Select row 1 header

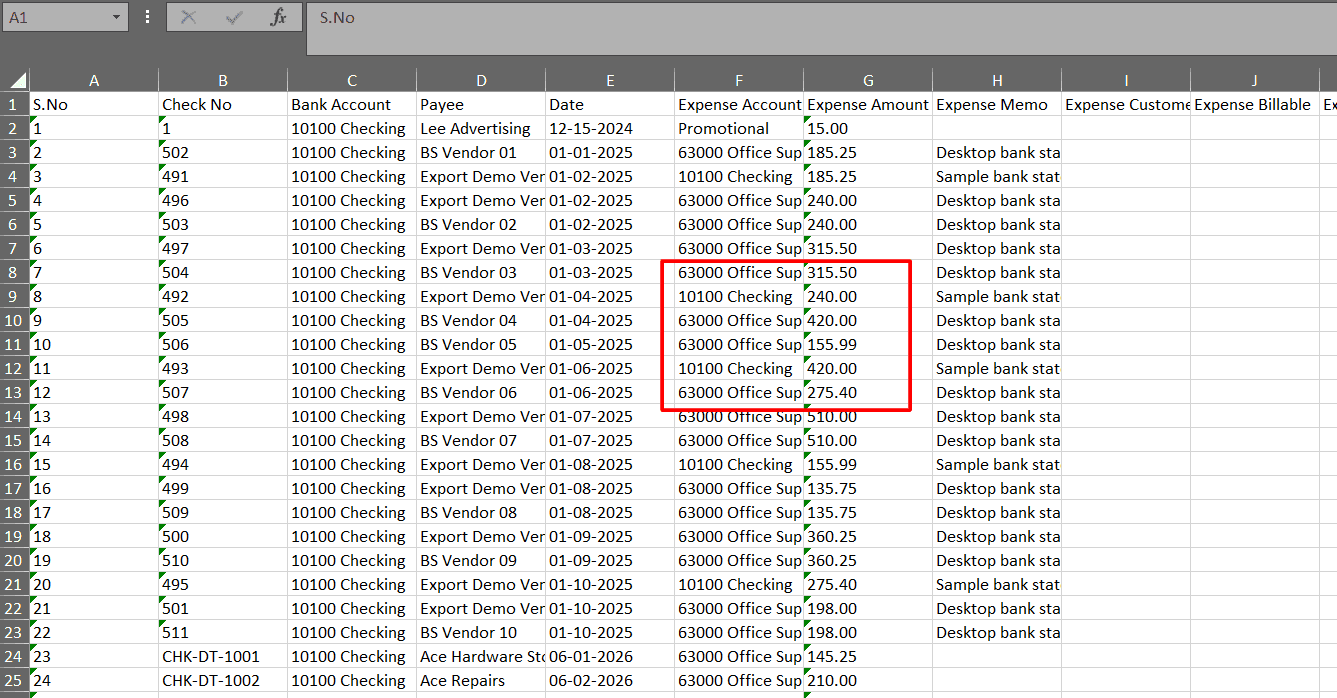[14, 105]
